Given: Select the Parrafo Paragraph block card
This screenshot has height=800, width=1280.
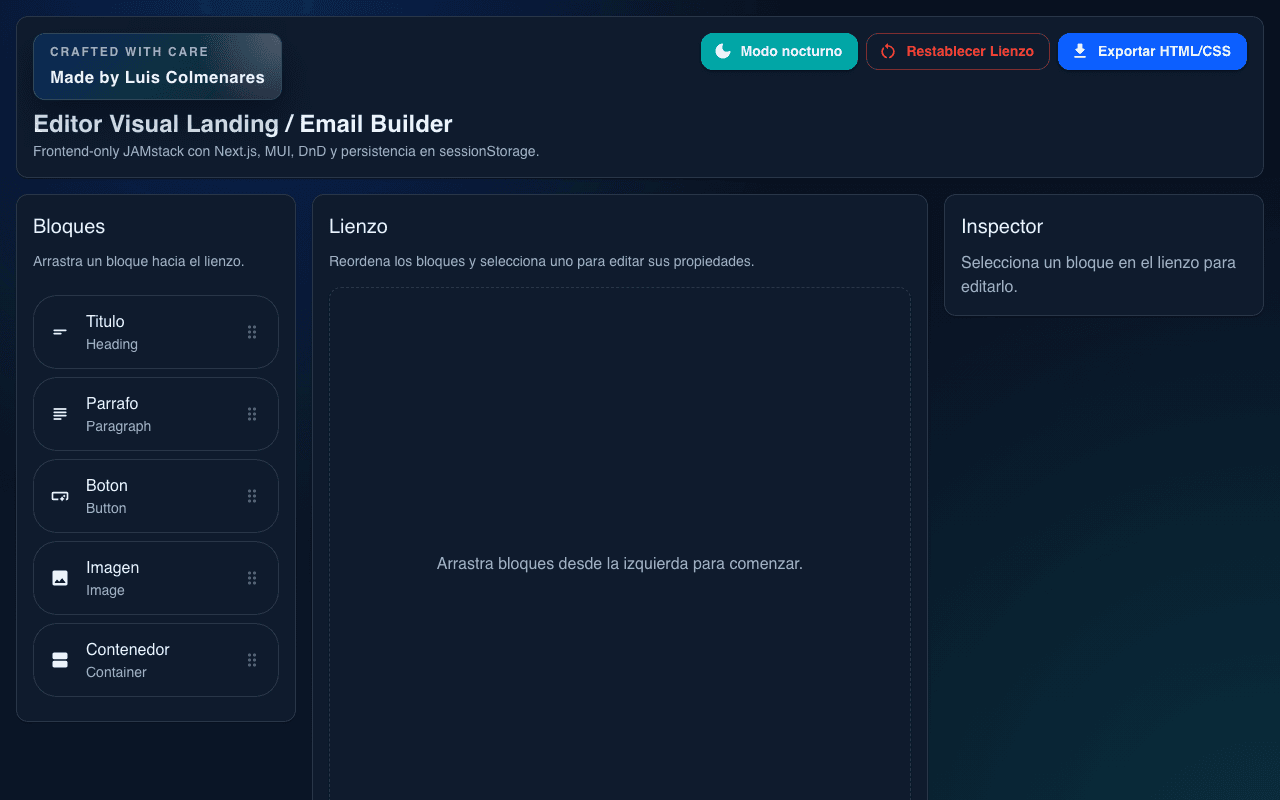Looking at the screenshot, I should (x=156, y=414).
